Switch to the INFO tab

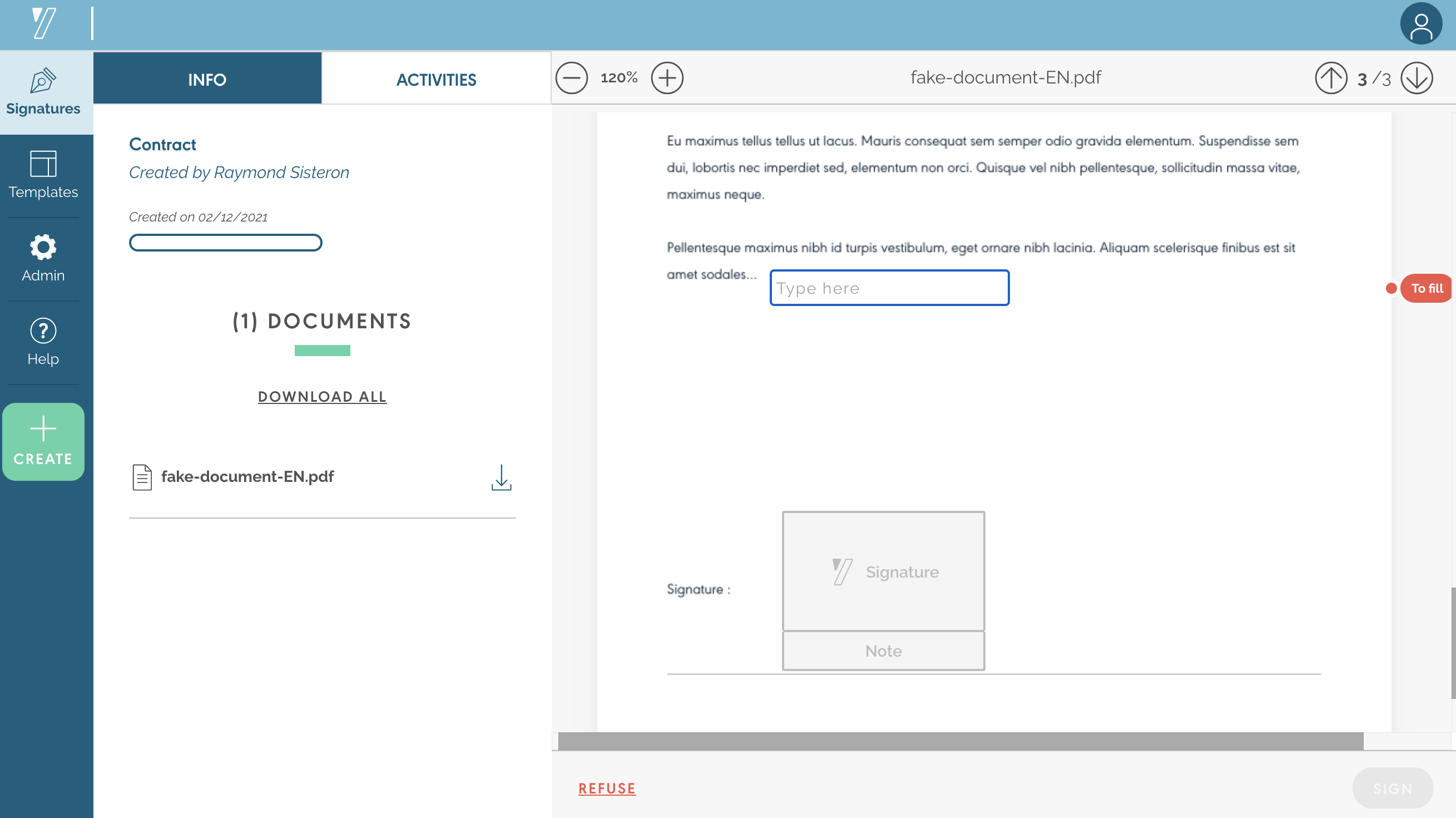[207, 79]
